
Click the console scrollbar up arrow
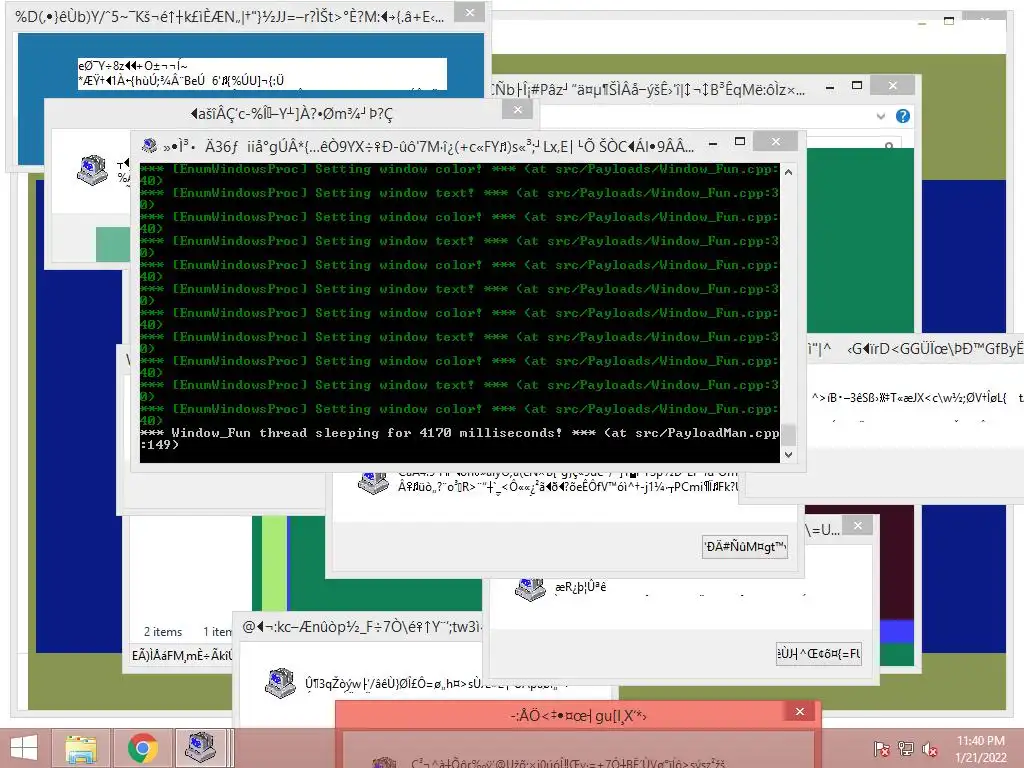(x=788, y=172)
